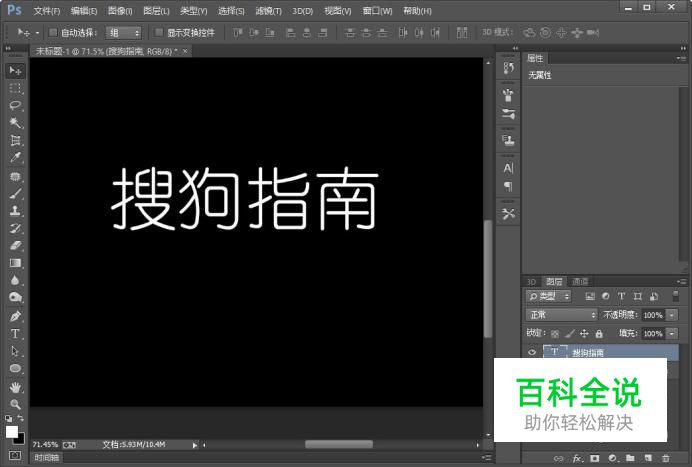The height and width of the screenshot is (467, 692).
Task: Open the Paragraph panel icon
Action: pos(508,187)
